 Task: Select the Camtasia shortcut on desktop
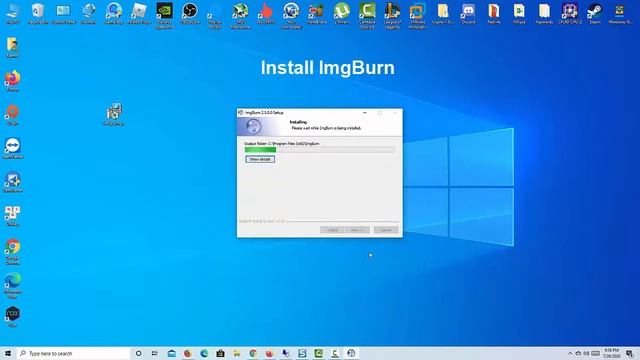[x=367, y=16]
